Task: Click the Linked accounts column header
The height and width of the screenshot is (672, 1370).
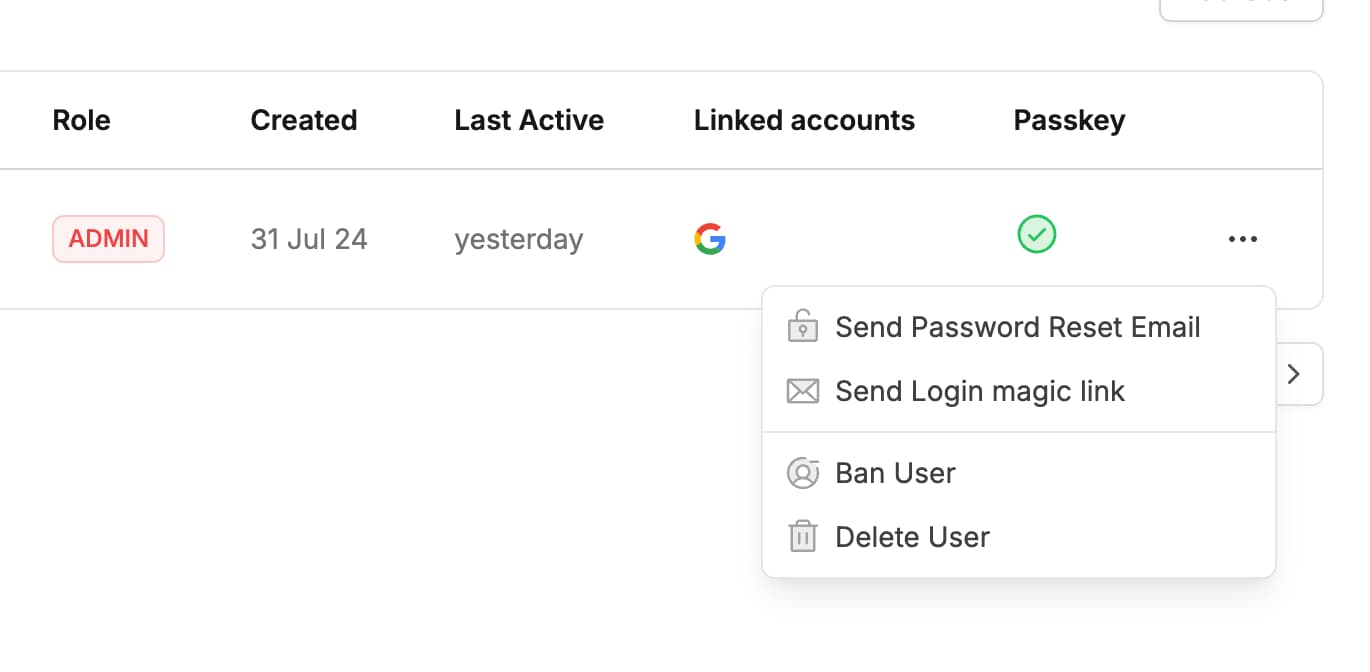Action: pyautogui.click(x=804, y=120)
